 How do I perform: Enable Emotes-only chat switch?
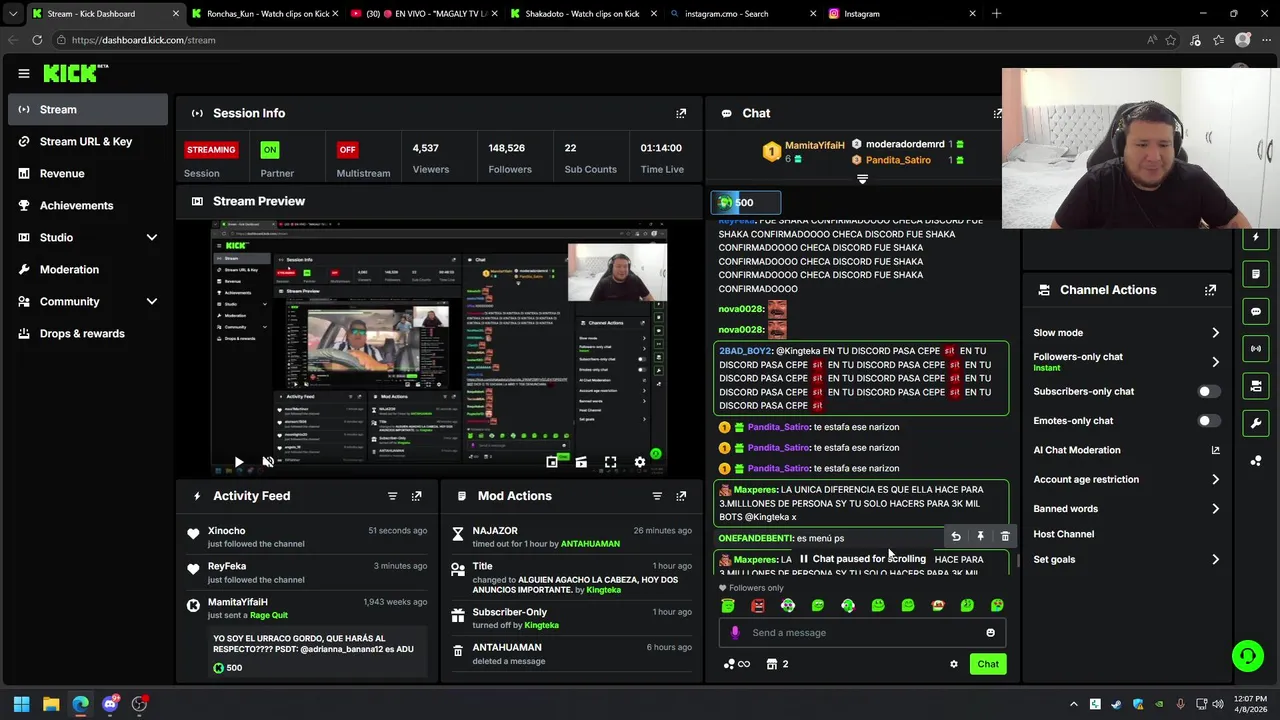point(1208,421)
